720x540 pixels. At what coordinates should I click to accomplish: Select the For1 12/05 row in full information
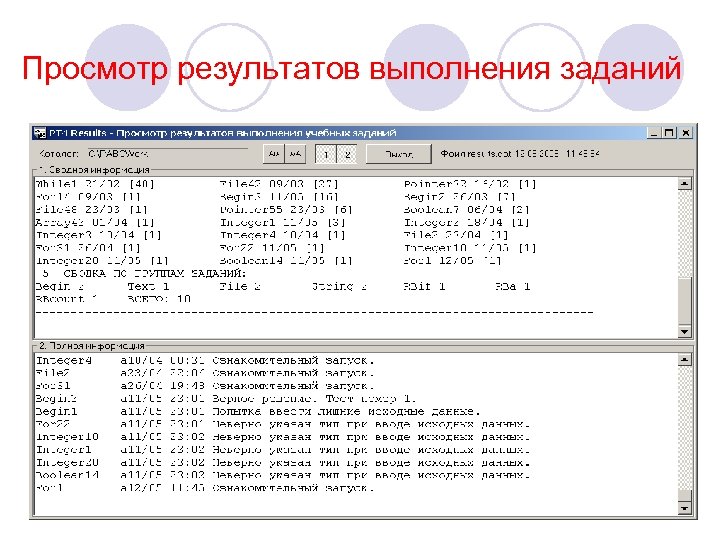pos(205,488)
